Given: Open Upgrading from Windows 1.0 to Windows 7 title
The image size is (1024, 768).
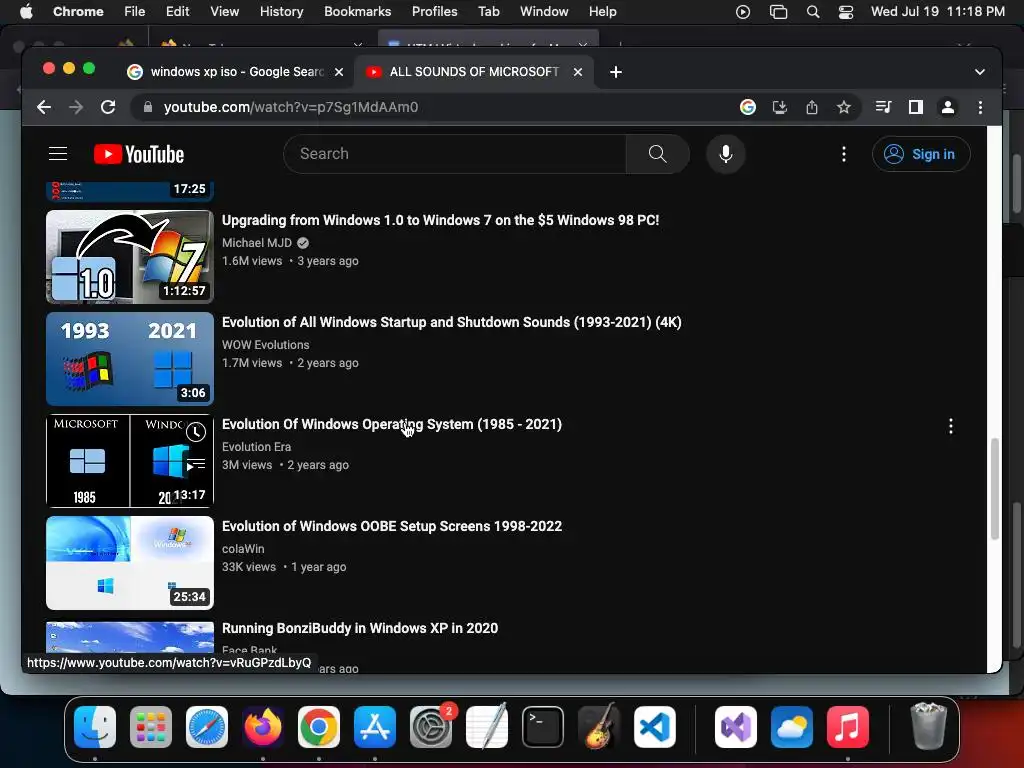Looking at the screenshot, I should coord(440,220).
